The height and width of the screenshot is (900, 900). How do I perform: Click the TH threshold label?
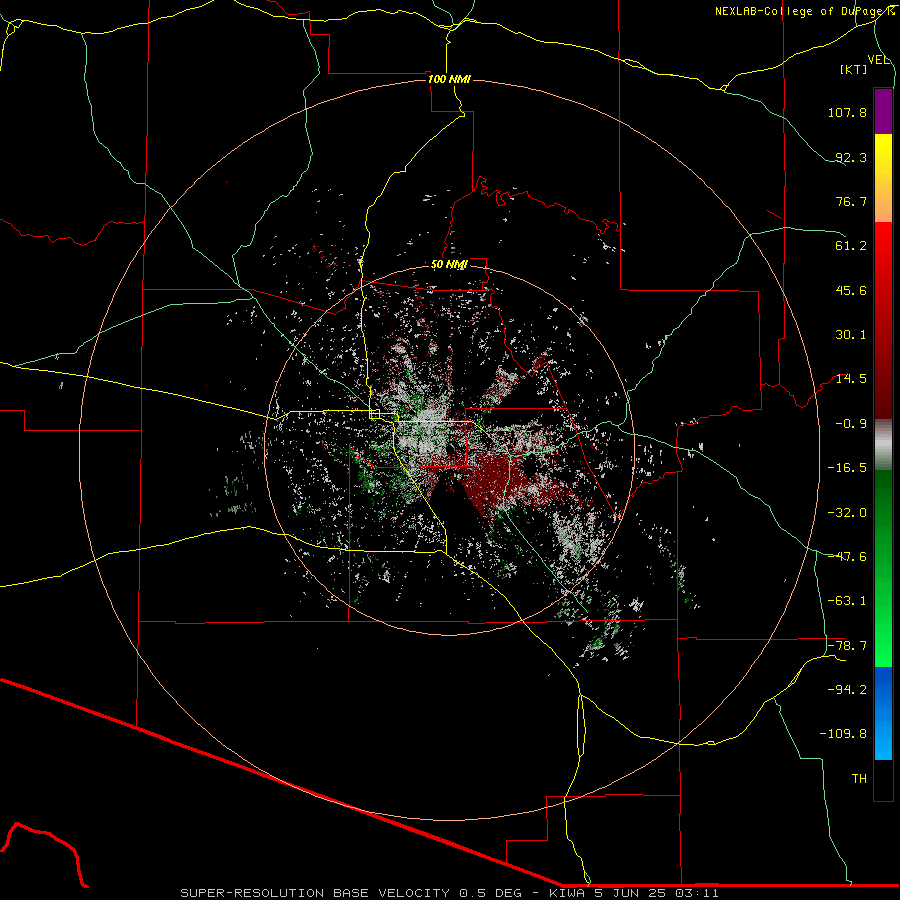[x=859, y=779]
